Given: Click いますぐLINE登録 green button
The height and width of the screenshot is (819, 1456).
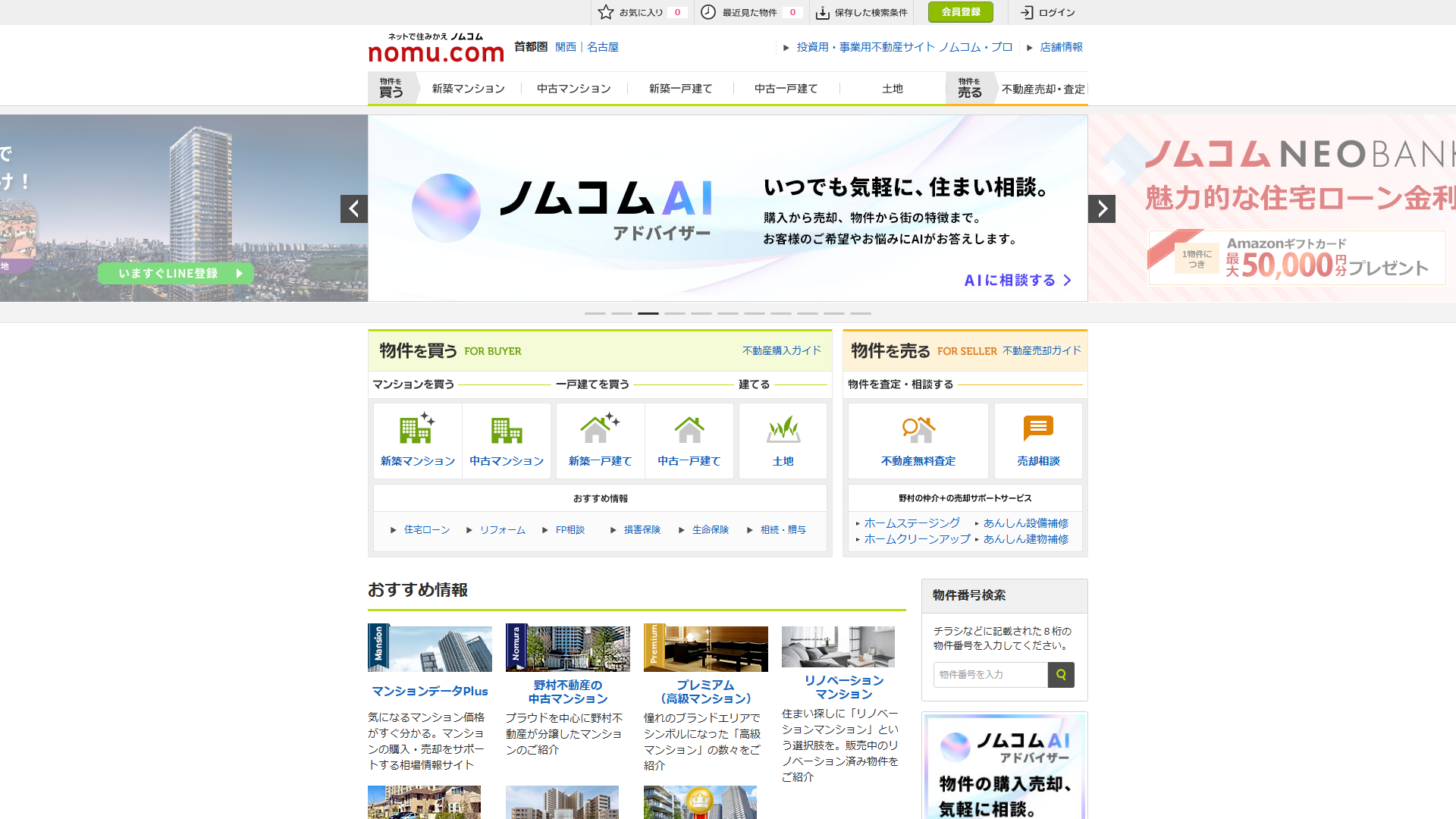Looking at the screenshot, I should 176,273.
